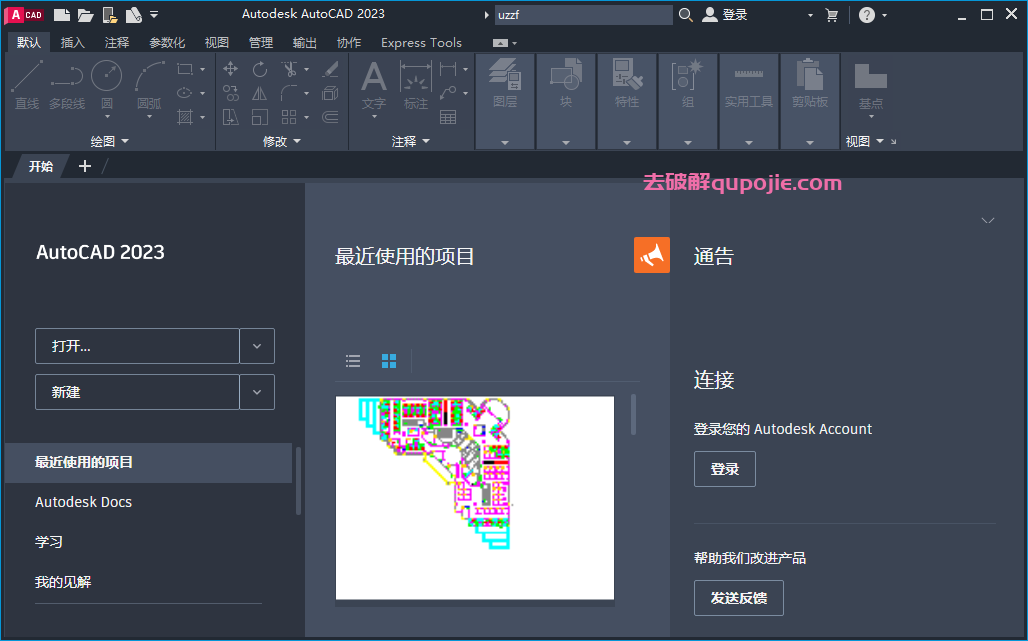Open the shopping cart icon
This screenshot has height=641, width=1028.
(831, 14)
